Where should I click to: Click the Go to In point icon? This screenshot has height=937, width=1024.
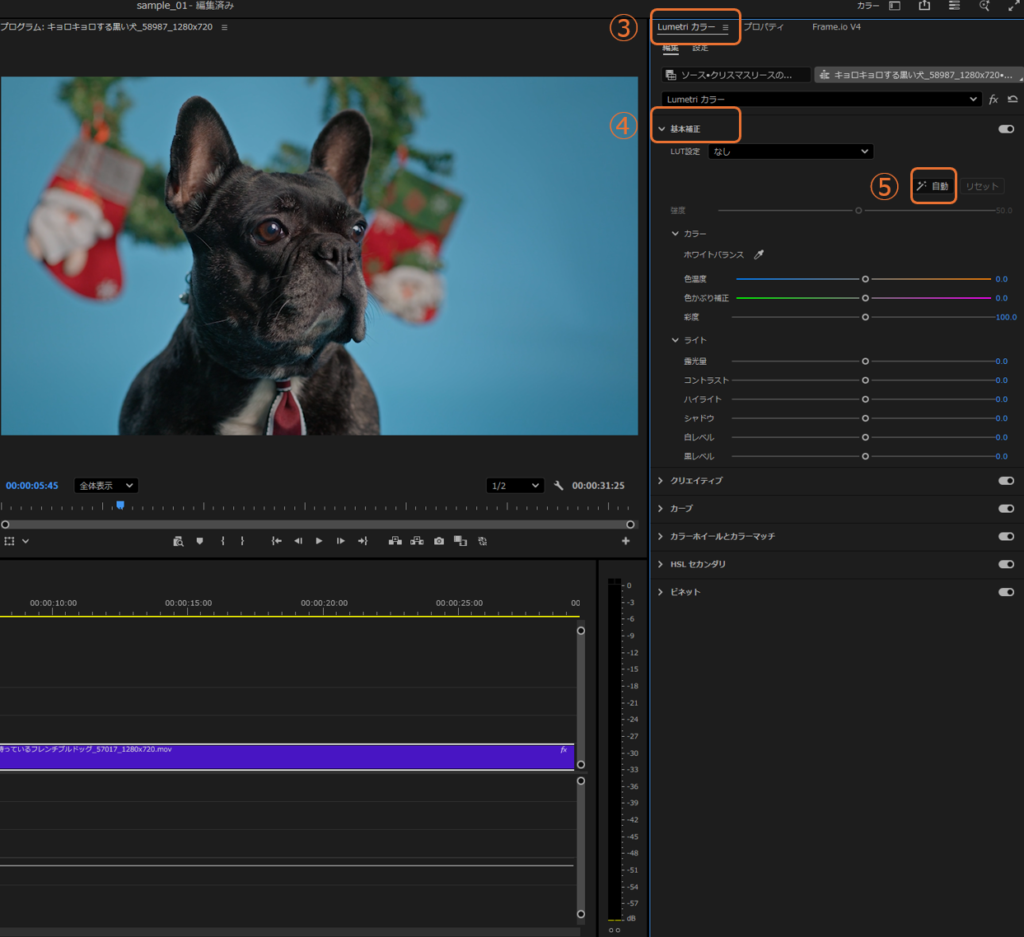point(277,541)
